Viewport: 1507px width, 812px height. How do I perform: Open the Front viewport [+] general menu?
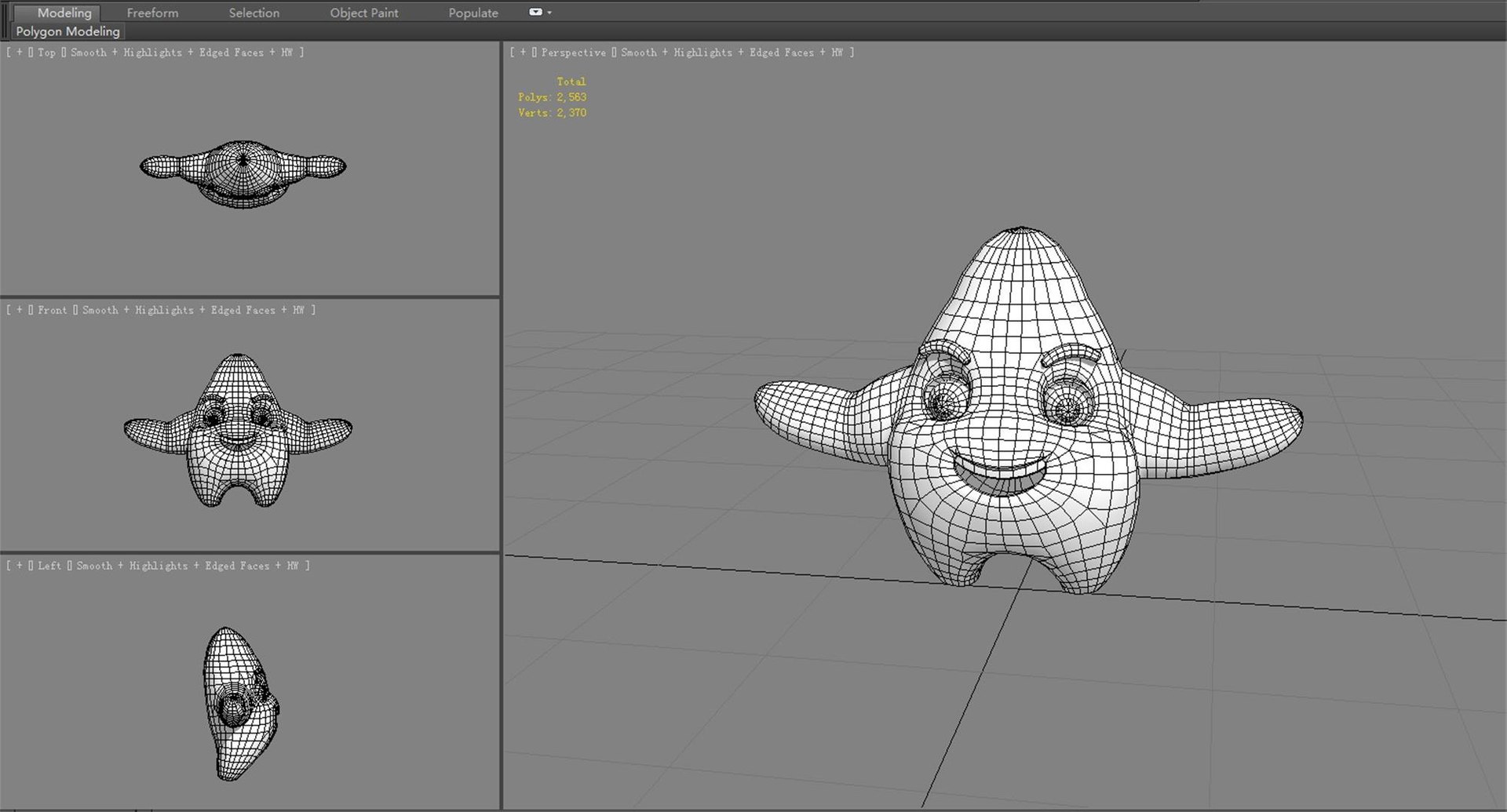19,310
